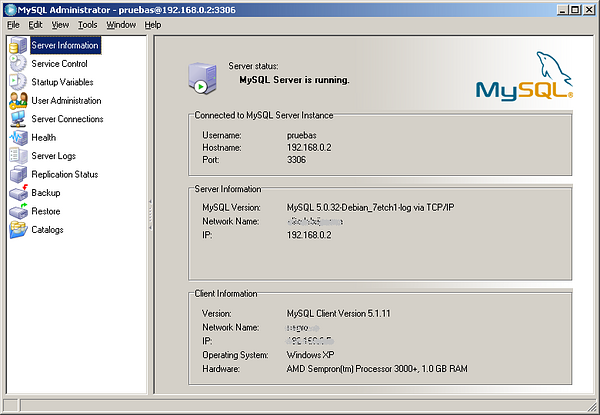This screenshot has width=600, height=415.
Task: Open the Catalogs folder icon
Action: [x=18, y=230]
